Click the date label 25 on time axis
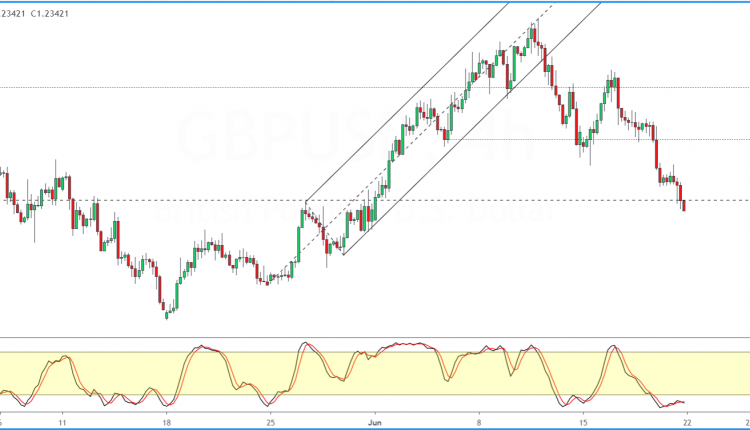The image size is (750, 430). pyautogui.click(x=271, y=423)
